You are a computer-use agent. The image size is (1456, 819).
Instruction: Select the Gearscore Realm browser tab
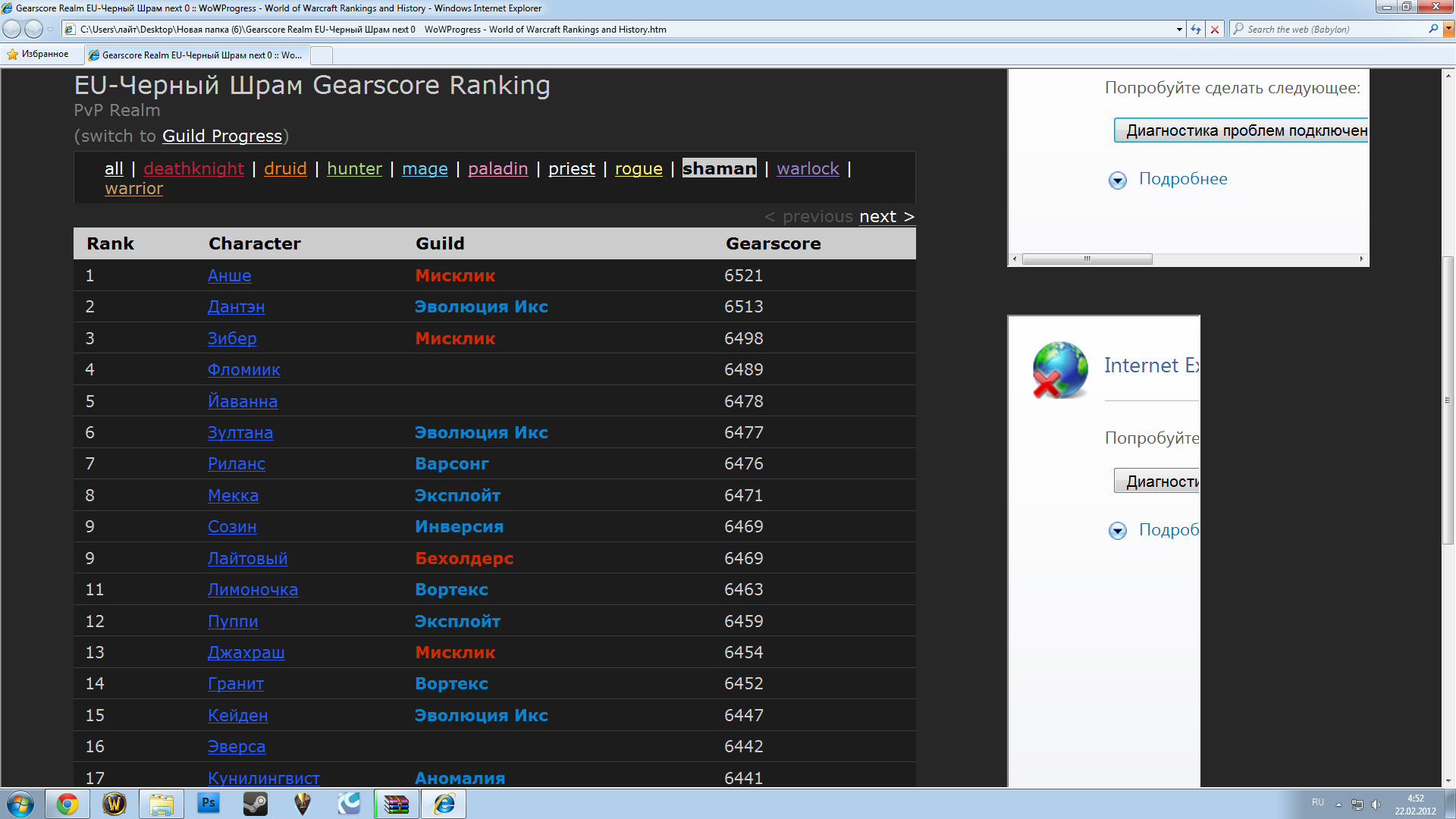[x=197, y=55]
